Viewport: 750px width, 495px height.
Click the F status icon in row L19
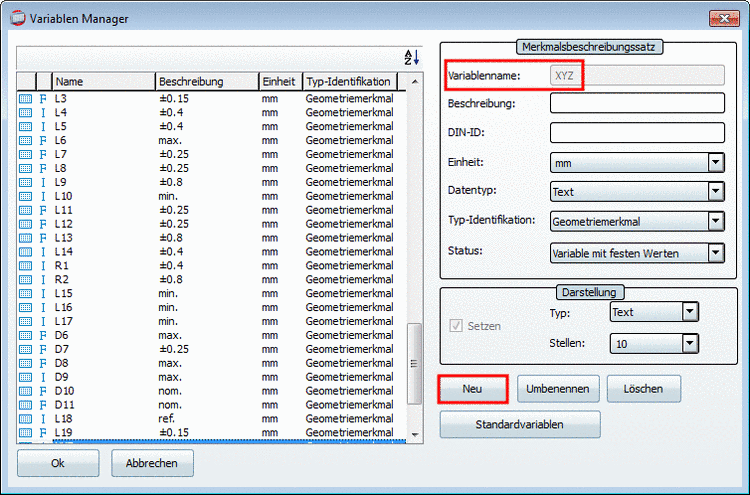pos(43,432)
